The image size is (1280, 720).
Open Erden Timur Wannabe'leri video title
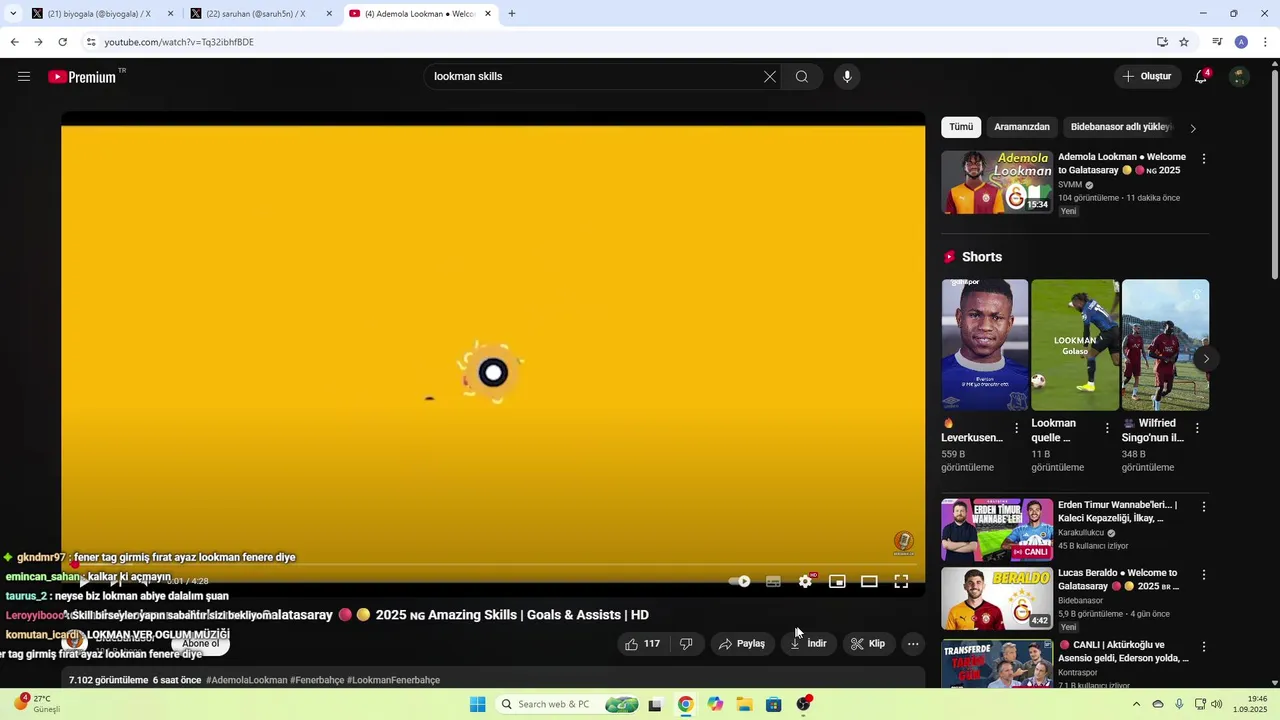pos(1118,512)
